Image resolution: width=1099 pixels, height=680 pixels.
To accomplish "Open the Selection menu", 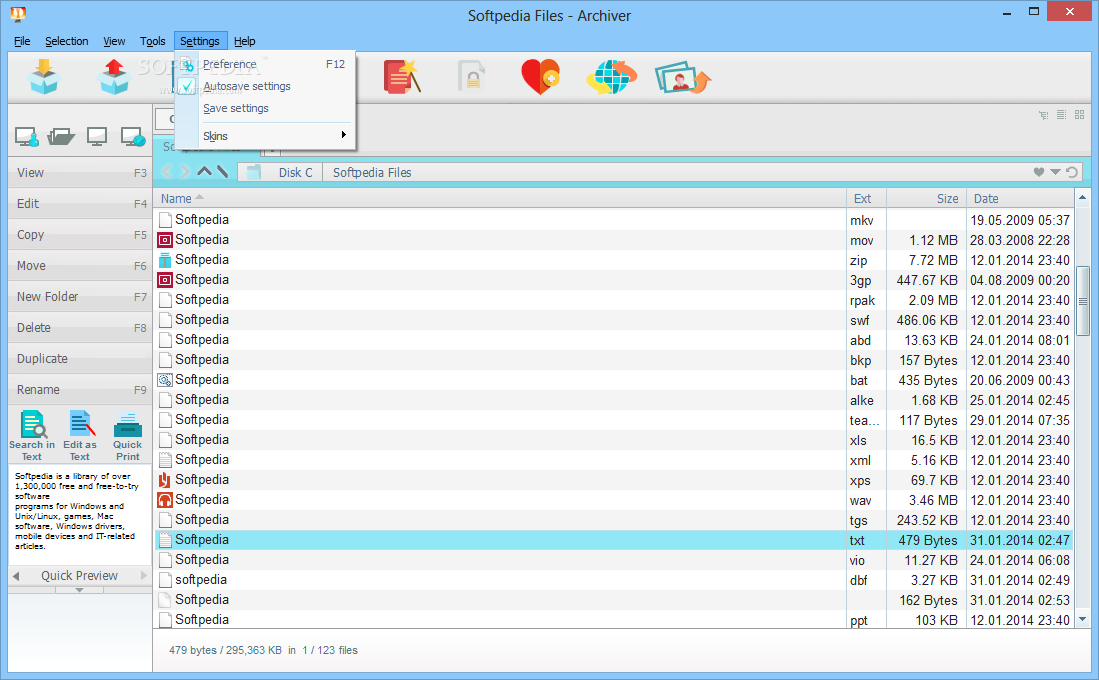I will tap(67, 41).
